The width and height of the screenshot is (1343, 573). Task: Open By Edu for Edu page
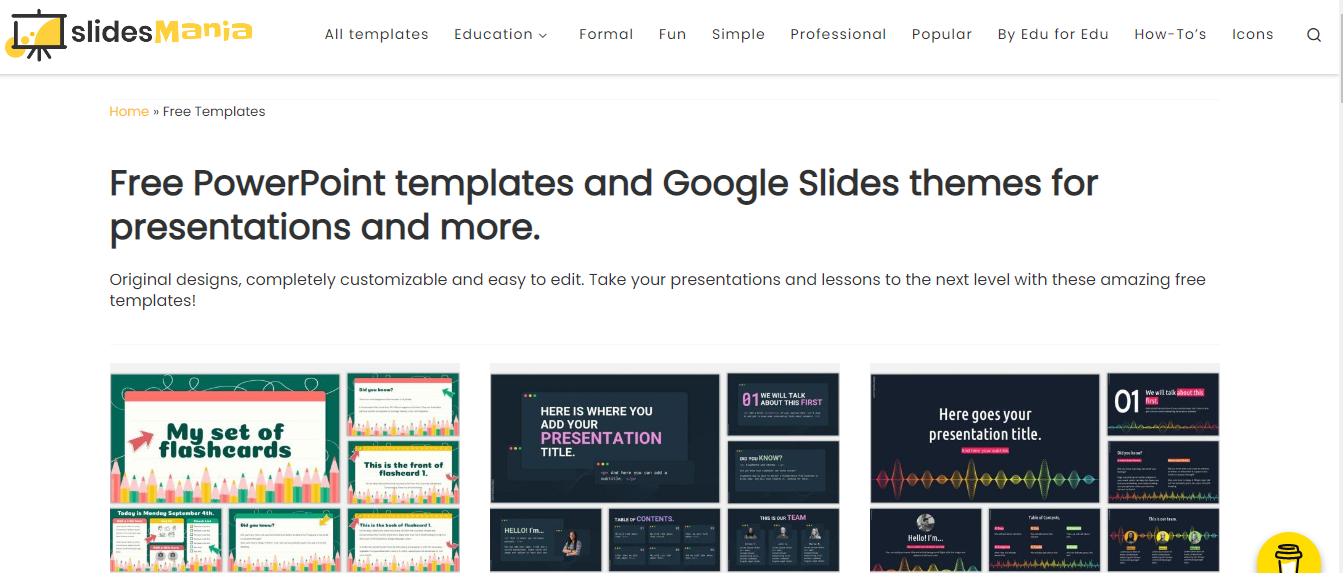[1053, 34]
